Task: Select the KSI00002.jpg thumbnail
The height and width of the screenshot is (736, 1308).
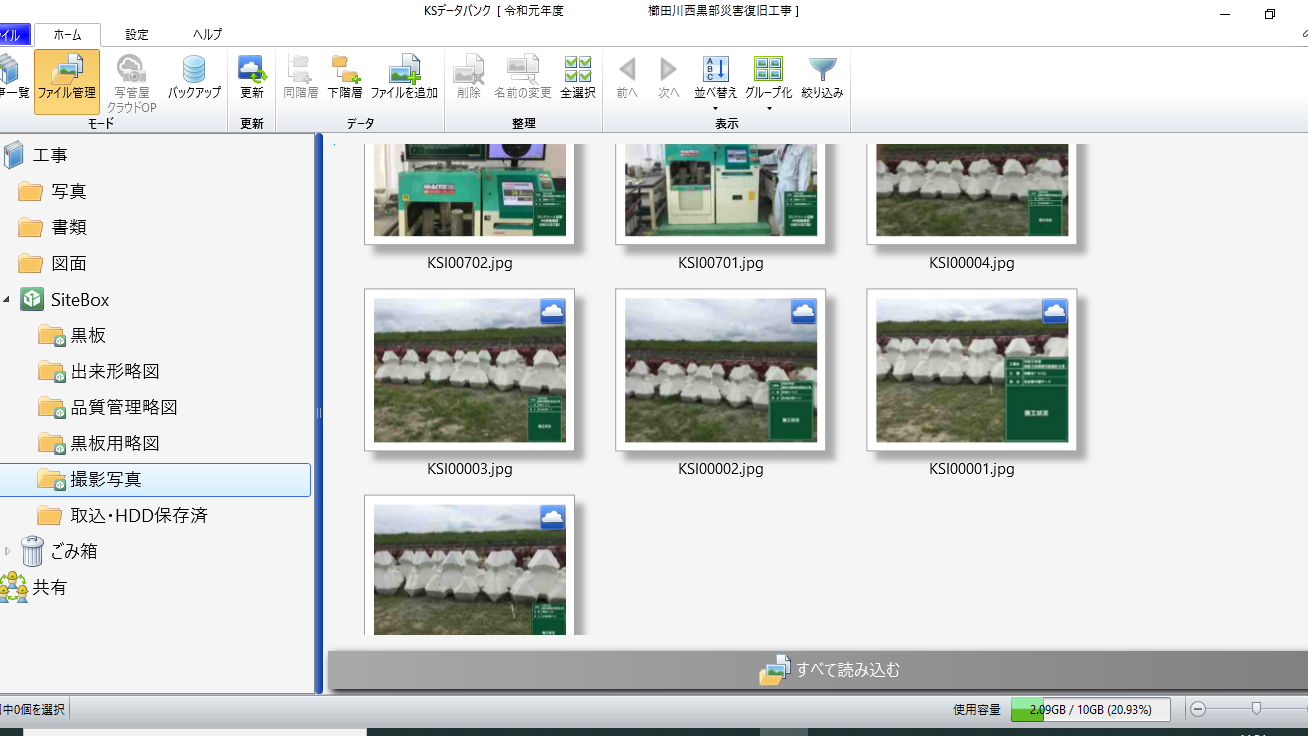Action: click(720, 370)
